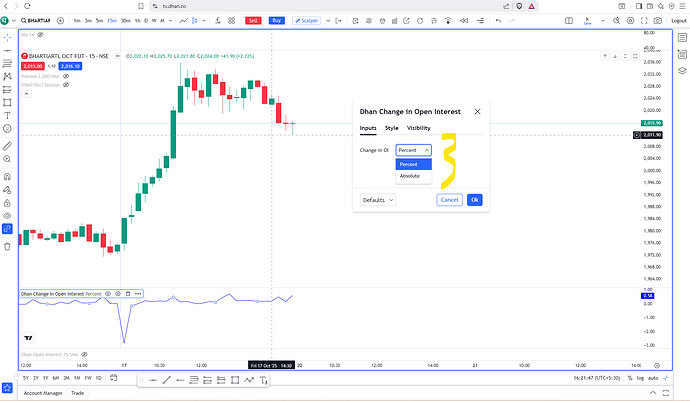The image size is (690, 401).
Task: Select the crosshair cursor tool
Action: (x=7, y=37)
